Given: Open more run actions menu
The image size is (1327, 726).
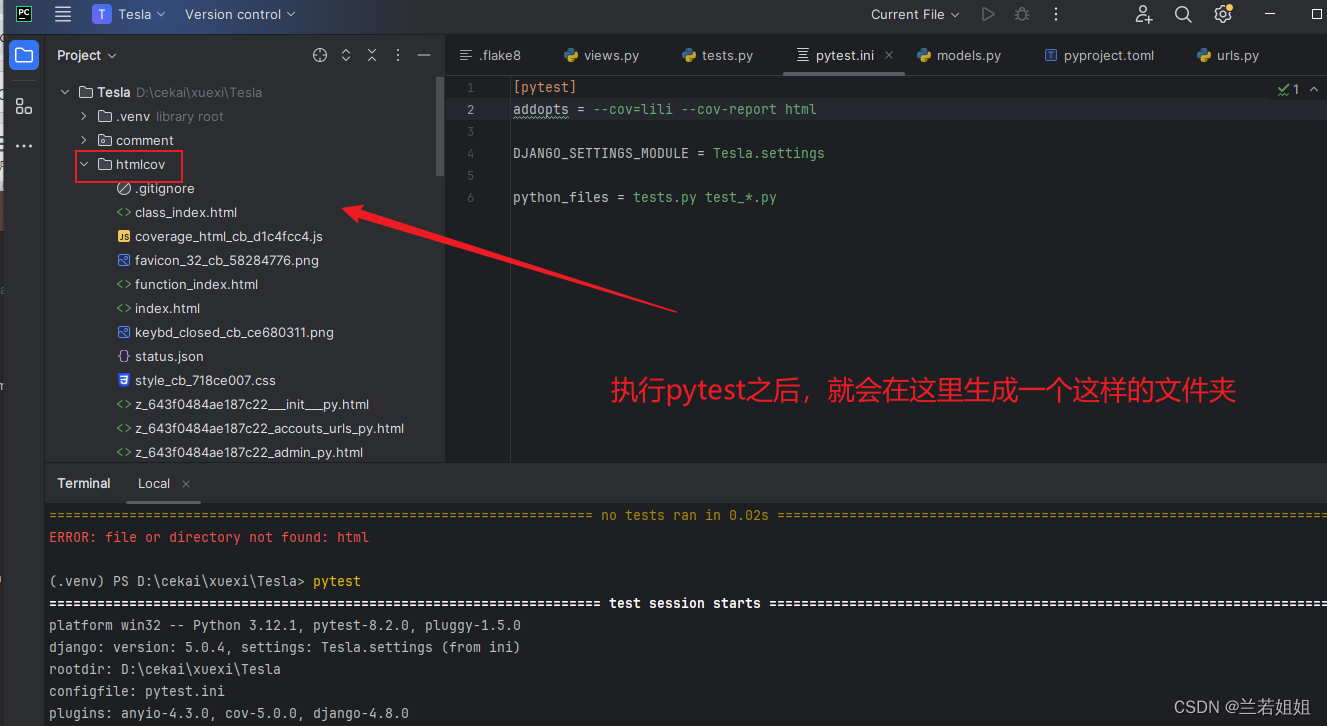Looking at the screenshot, I should 1055,14.
